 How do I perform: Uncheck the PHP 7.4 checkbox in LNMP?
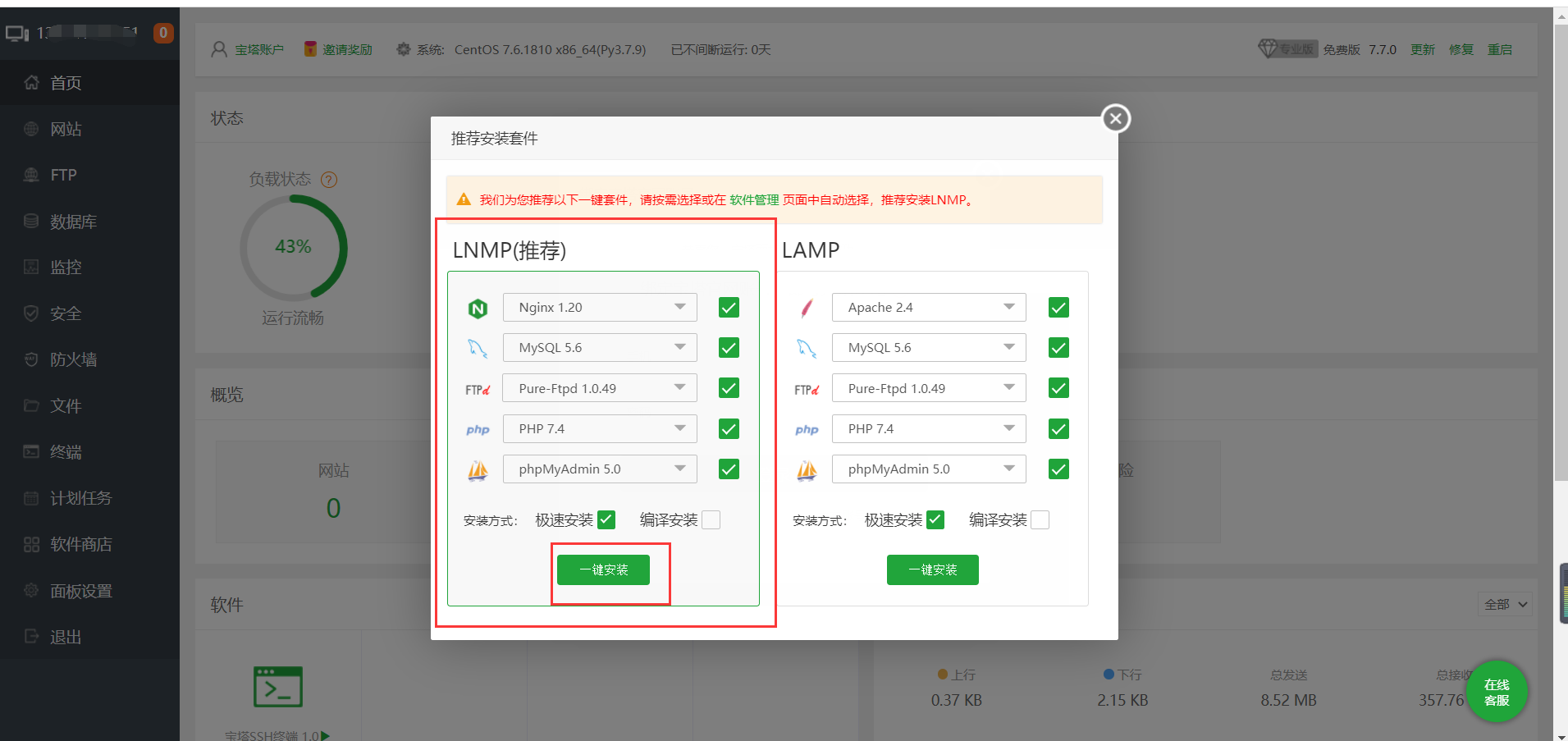pos(729,429)
